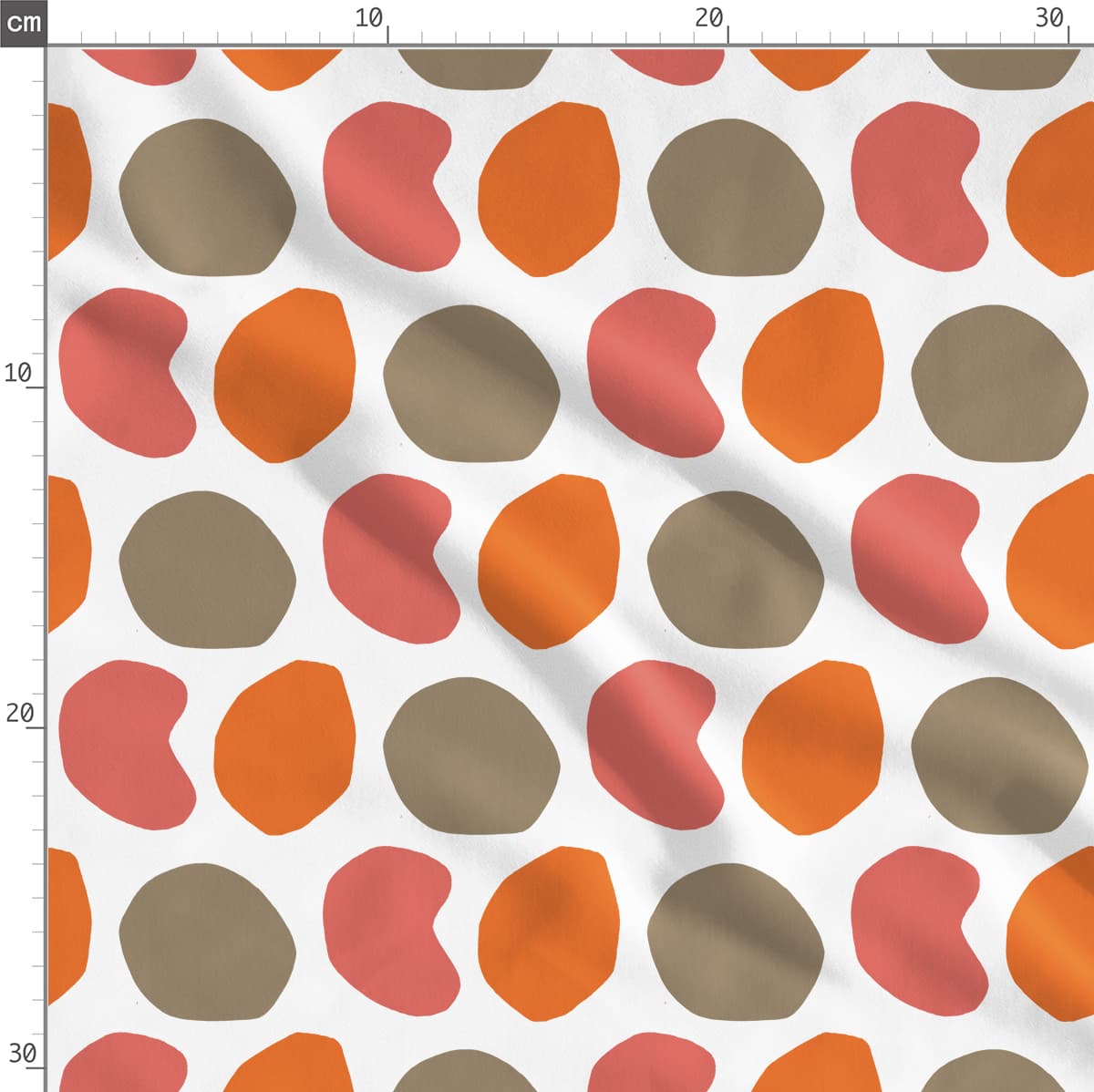Select the orange shape between the top ruler's 10 and 20
Viewport: 1094px width, 1092px height.
[x=549, y=189]
